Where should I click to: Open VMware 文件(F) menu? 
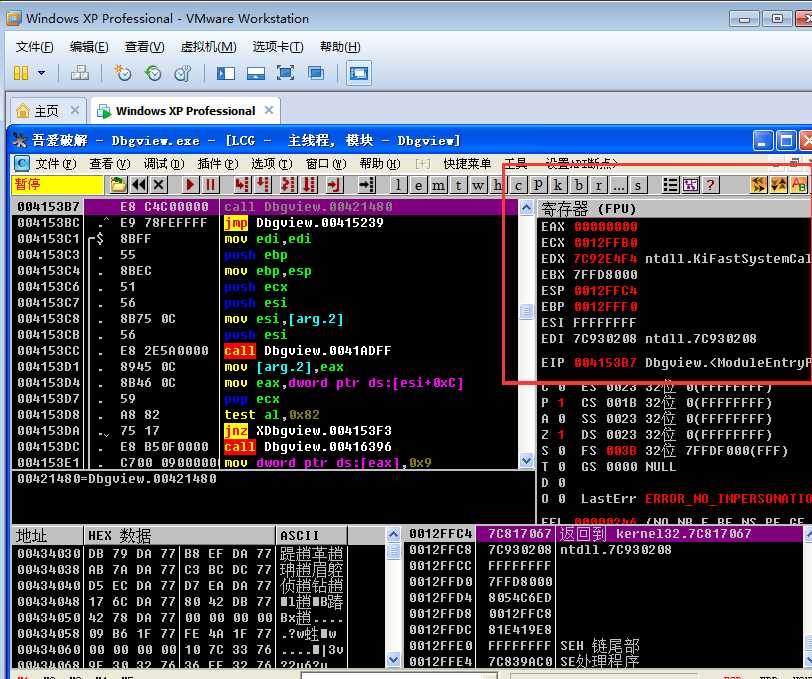(x=34, y=47)
